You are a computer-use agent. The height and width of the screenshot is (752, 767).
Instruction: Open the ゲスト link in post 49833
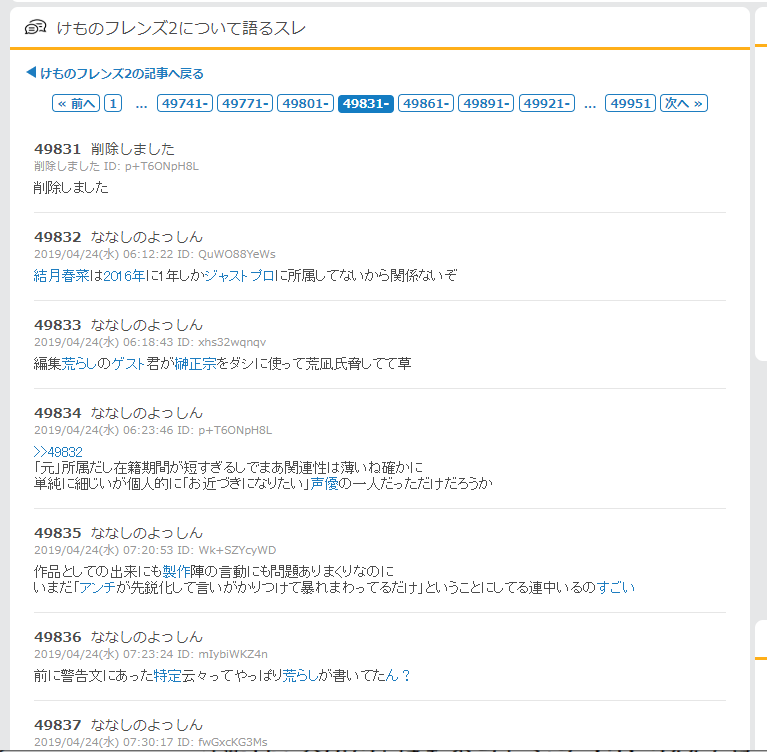coord(128,364)
